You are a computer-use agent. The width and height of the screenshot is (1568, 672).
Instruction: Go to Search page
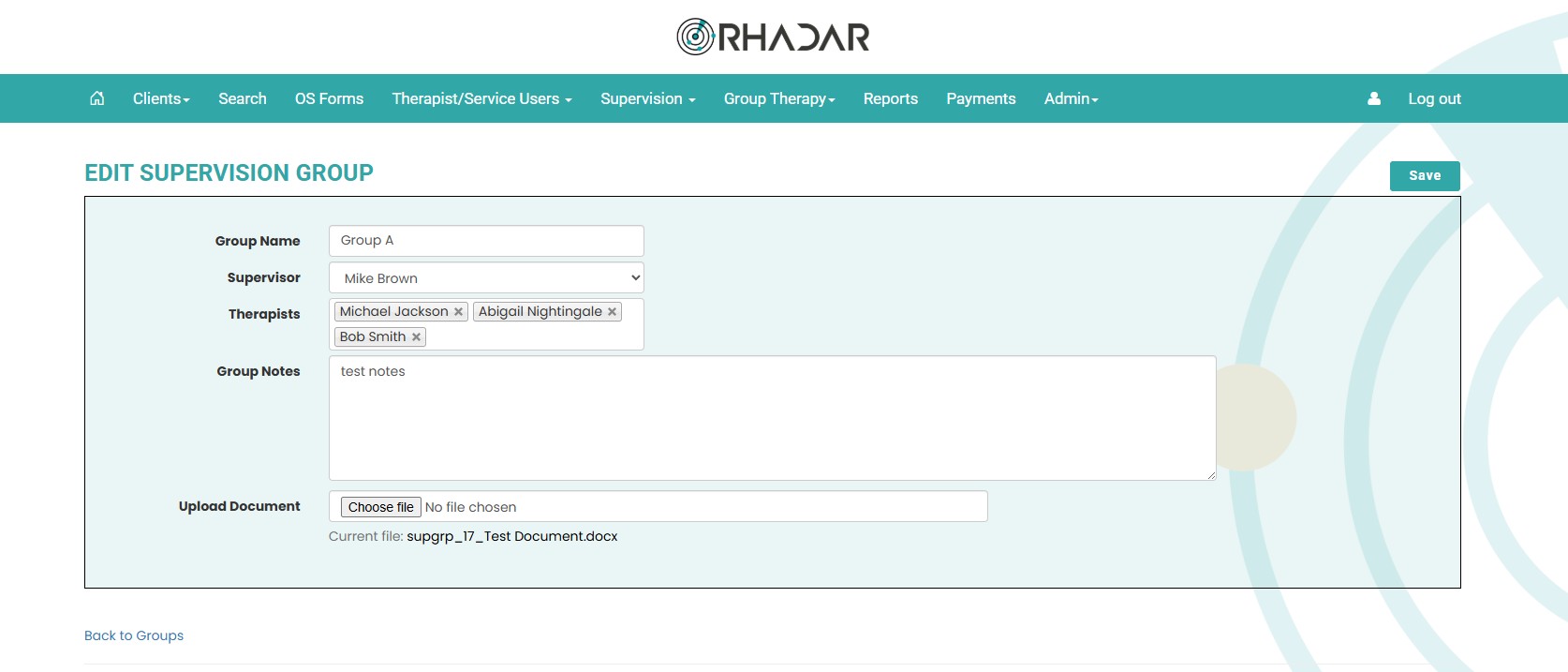[x=243, y=98]
